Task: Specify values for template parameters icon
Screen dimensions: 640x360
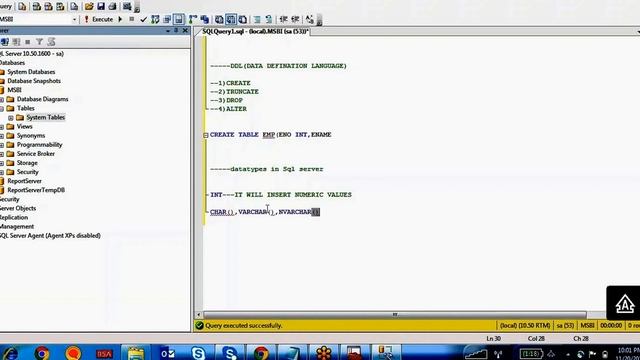Action: [310, 19]
